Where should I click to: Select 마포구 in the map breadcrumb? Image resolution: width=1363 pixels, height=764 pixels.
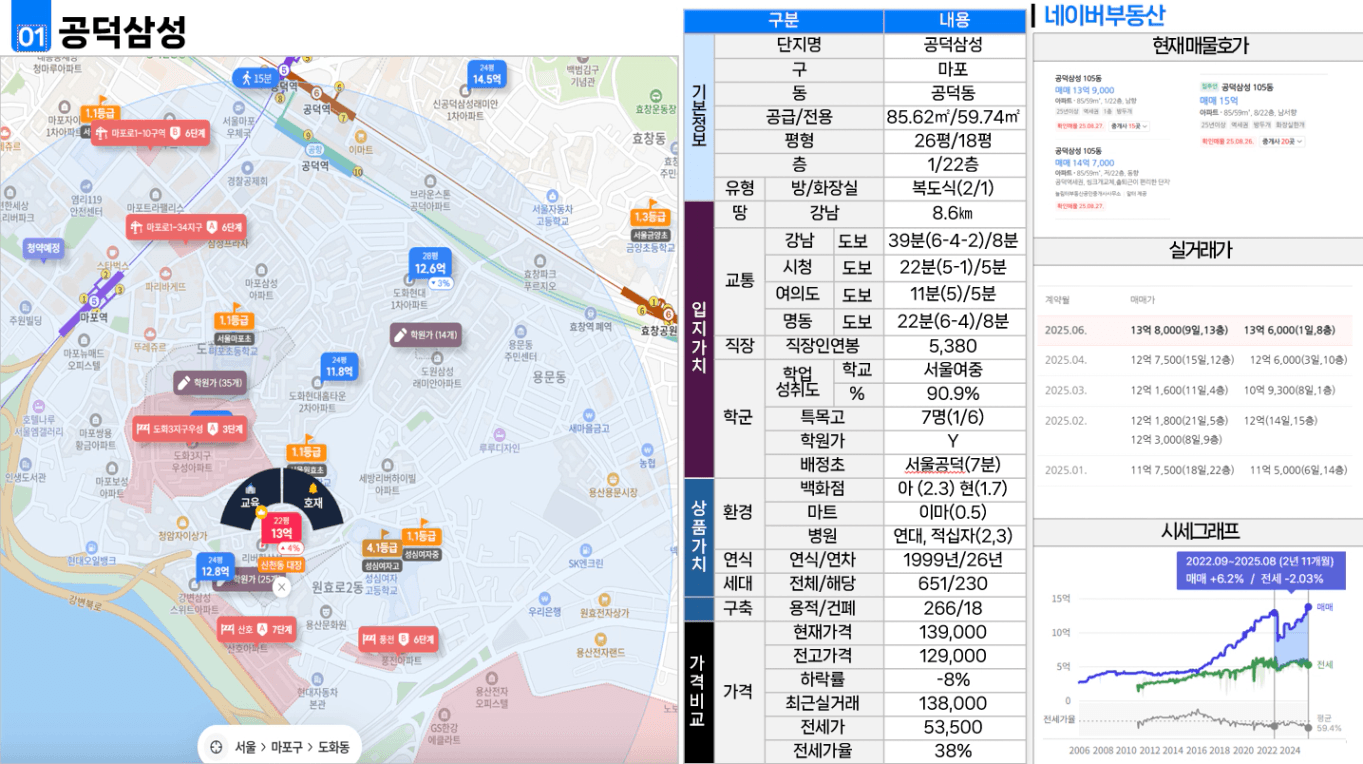coord(286,746)
